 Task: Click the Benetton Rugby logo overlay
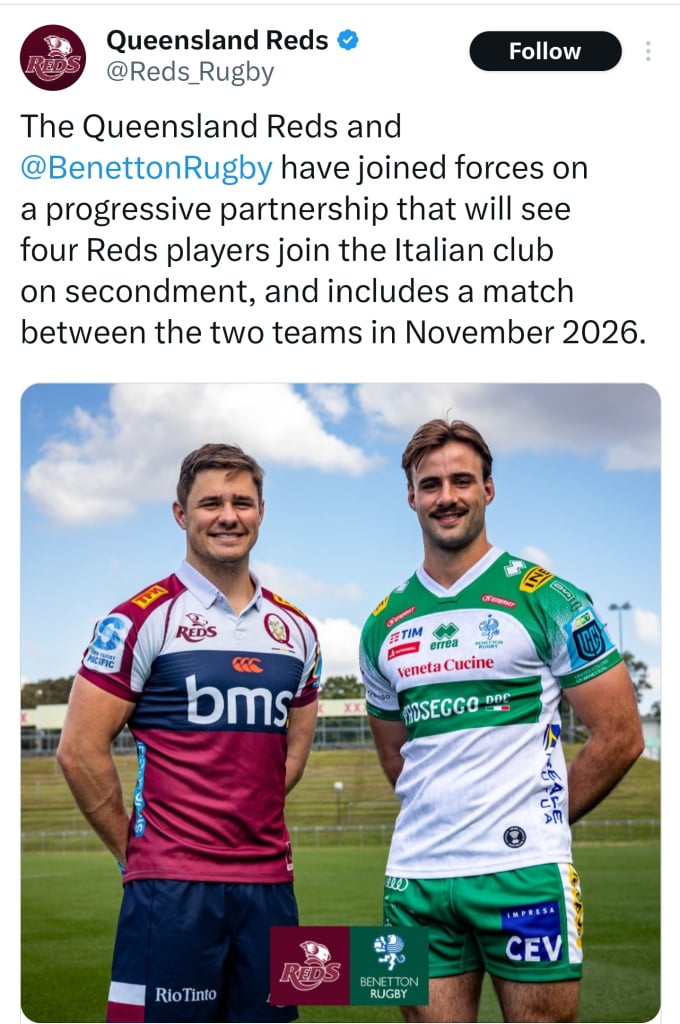click(389, 965)
